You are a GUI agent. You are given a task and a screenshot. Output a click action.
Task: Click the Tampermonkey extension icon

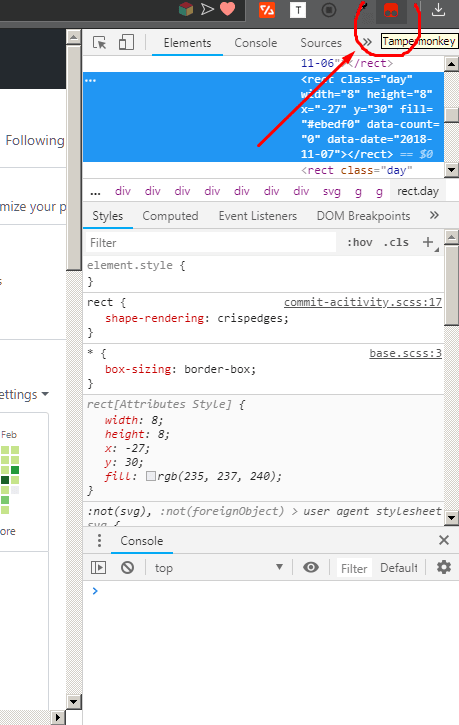coord(391,10)
